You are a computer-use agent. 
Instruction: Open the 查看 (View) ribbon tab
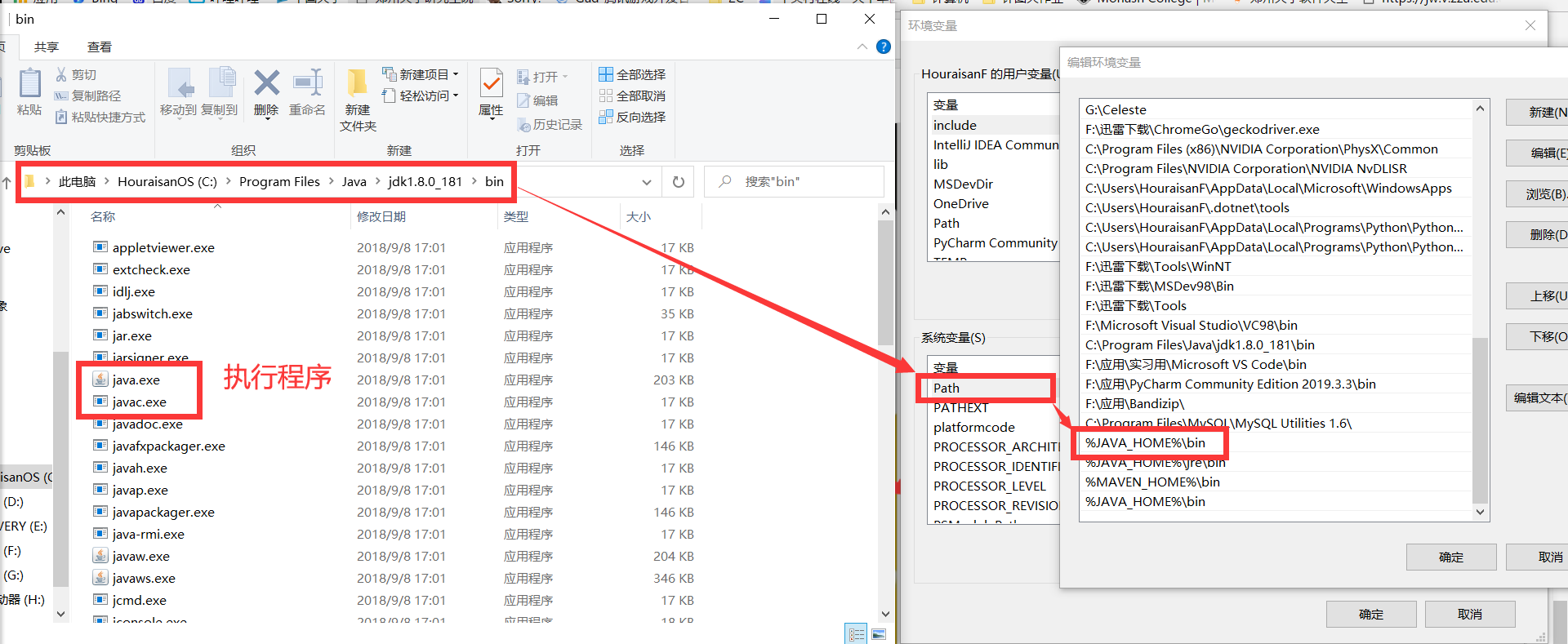[100, 47]
